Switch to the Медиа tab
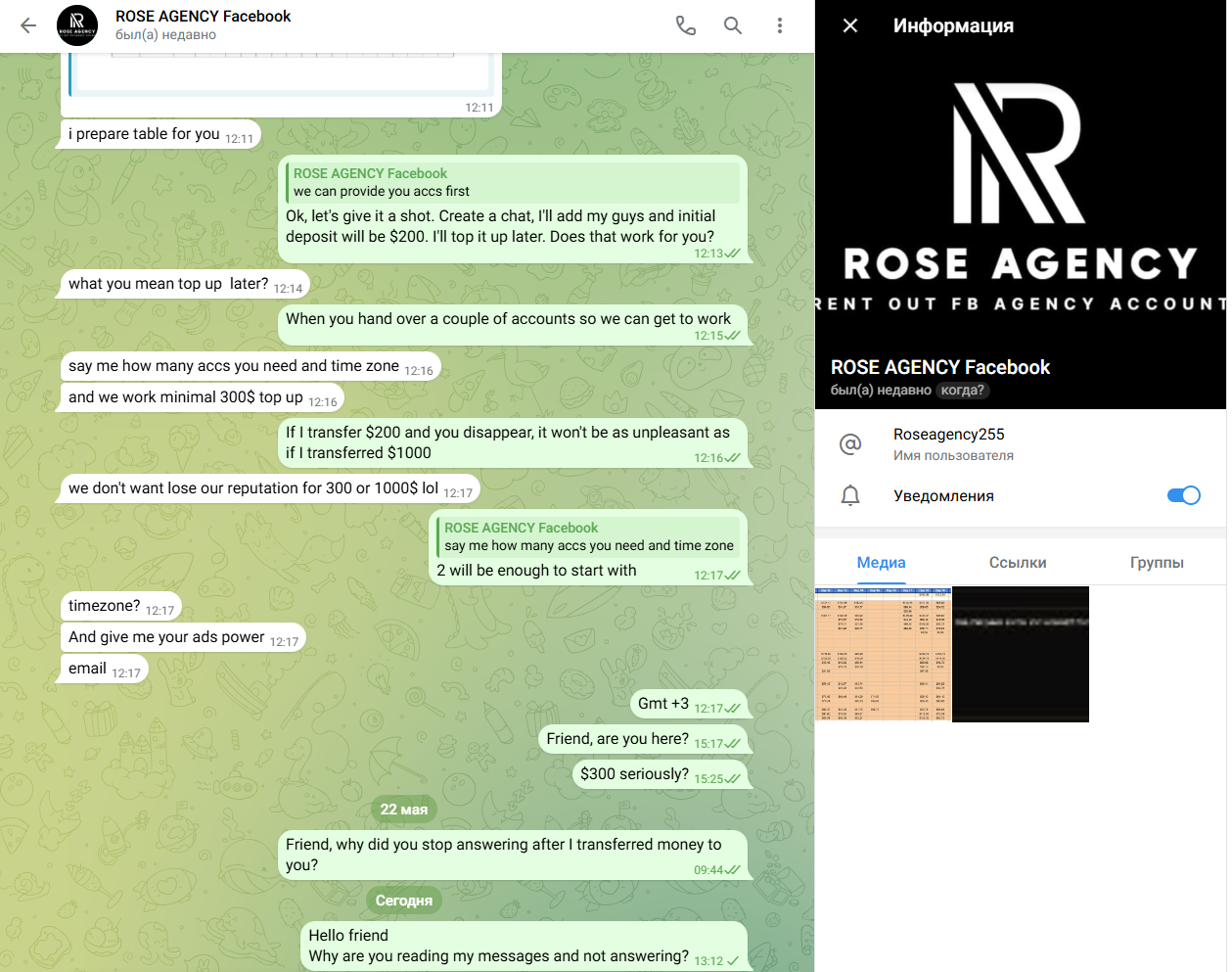This screenshot has height=972, width=1232. [x=882, y=563]
